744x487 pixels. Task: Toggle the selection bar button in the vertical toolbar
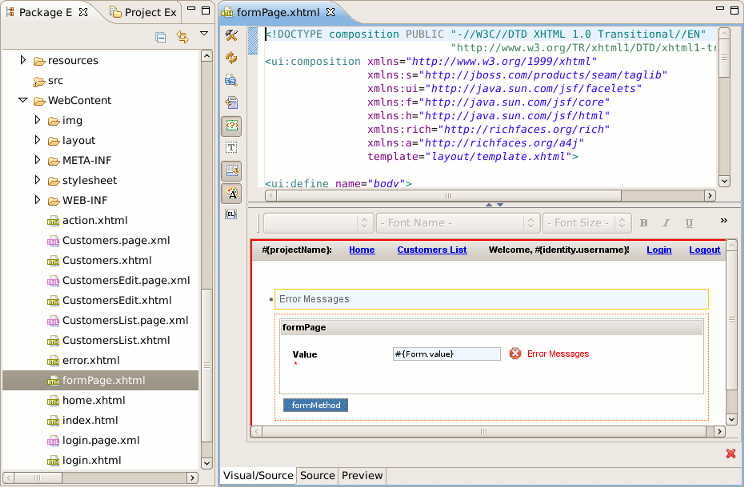[231, 170]
